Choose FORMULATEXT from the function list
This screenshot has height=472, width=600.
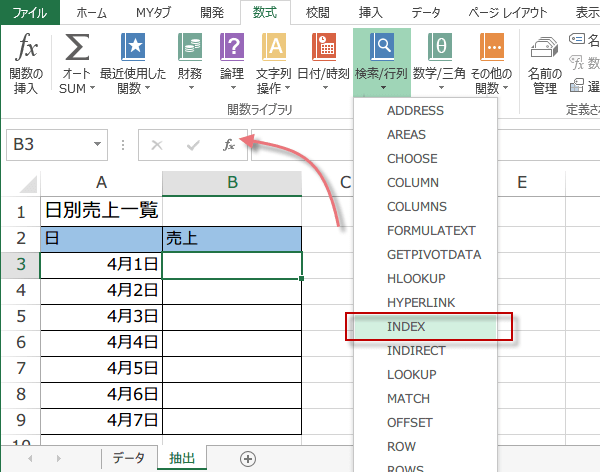coord(426,230)
